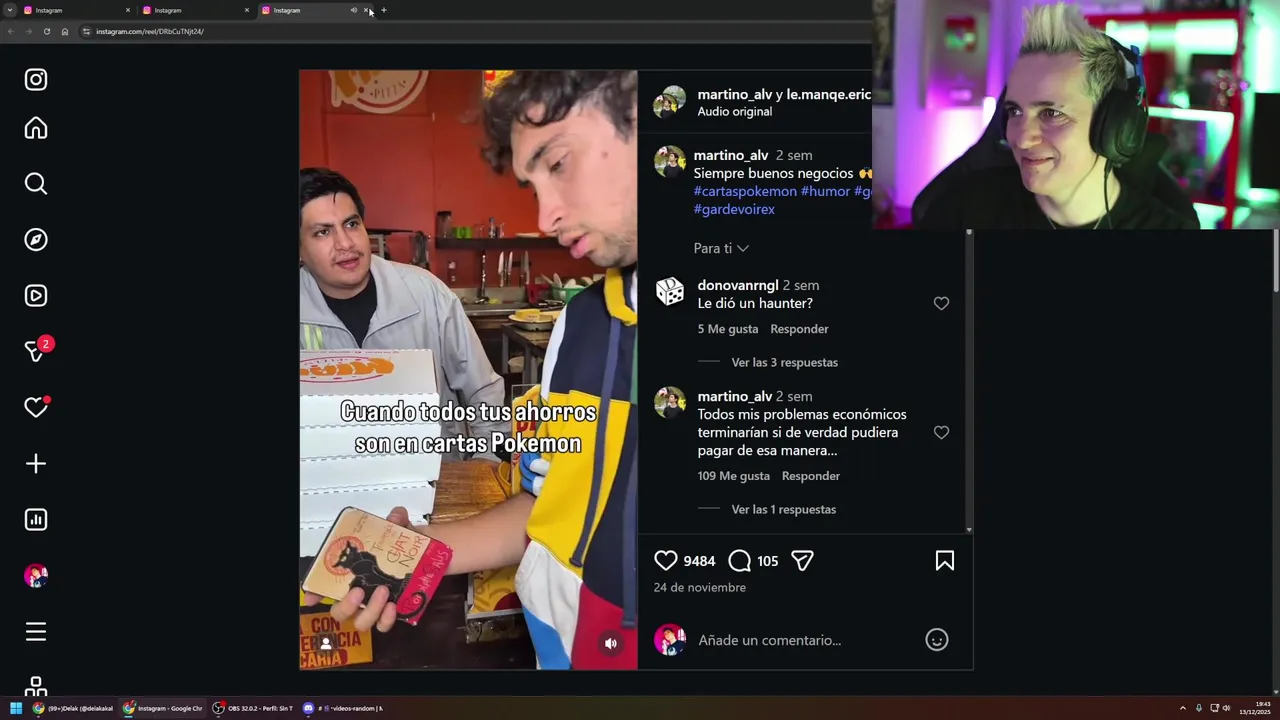Mute the tab via speaker icon
1280x720 pixels.
(354, 10)
